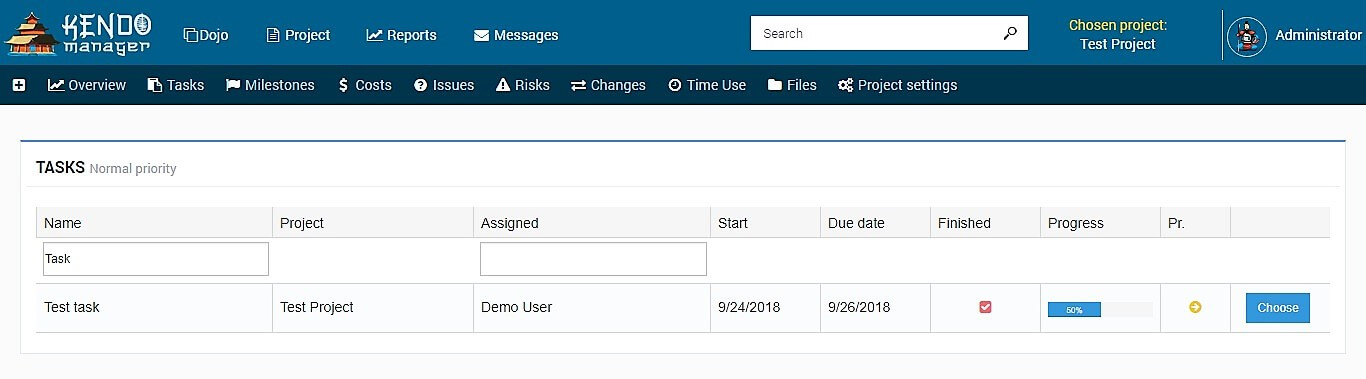This screenshot has width=1366, height=379.
Task: Click the 50% progress bar
Action: (1100, 310)
